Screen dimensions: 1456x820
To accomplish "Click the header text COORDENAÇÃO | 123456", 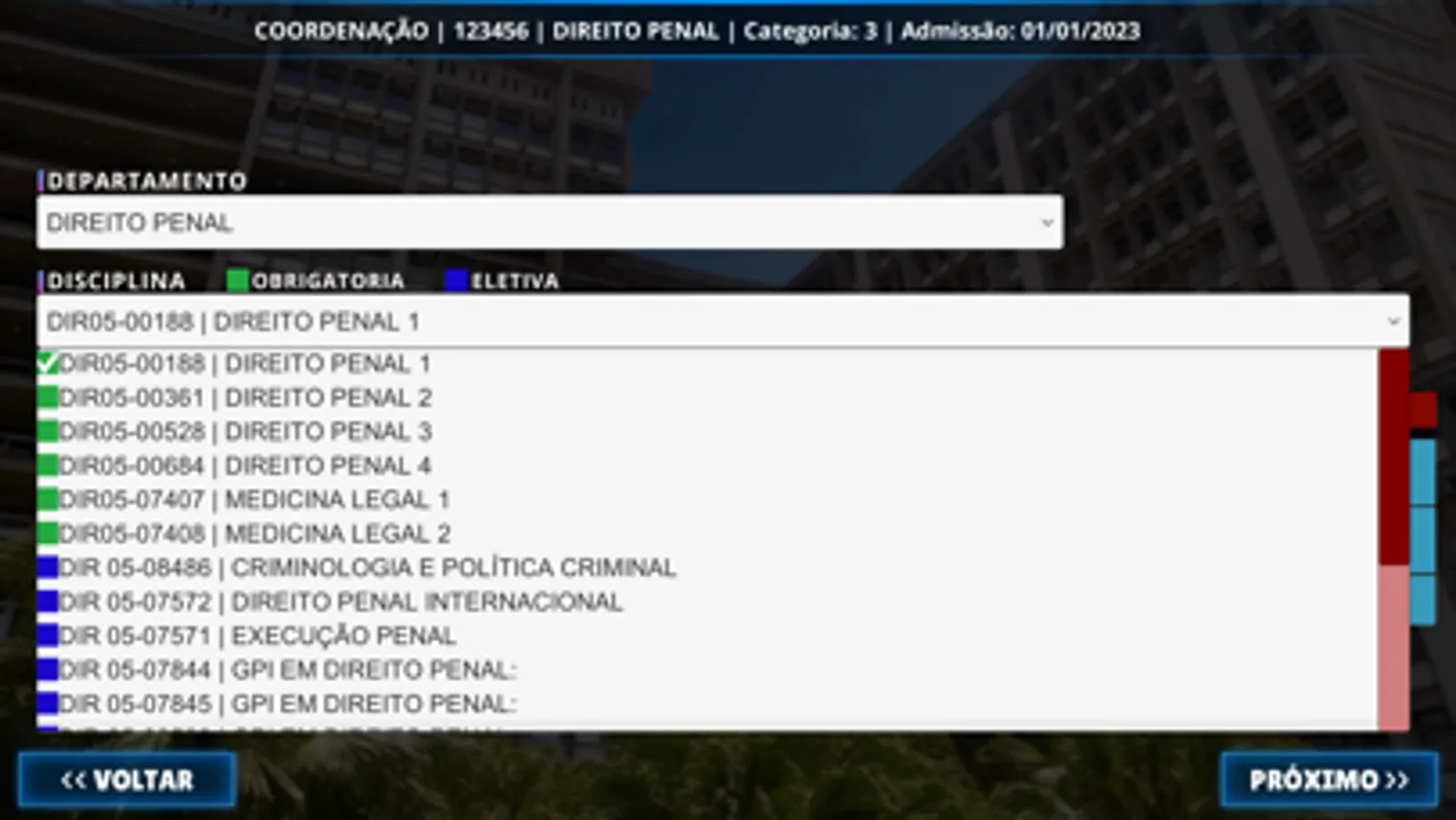I will (391, 31).
